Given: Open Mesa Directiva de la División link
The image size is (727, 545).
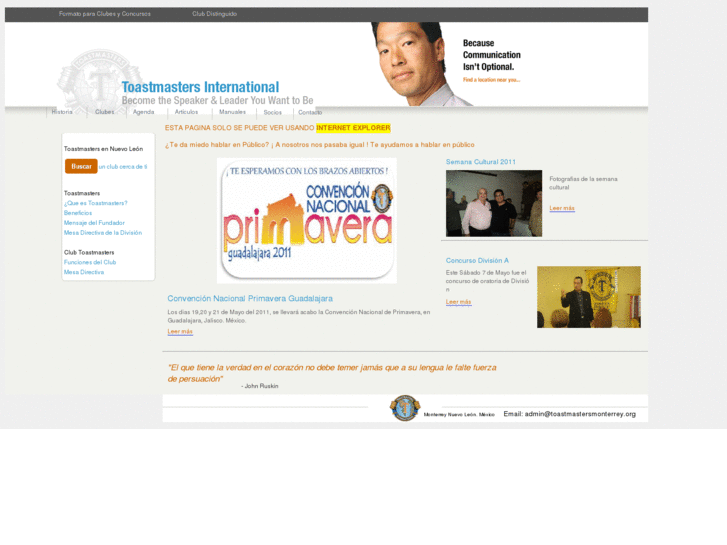Looking at the screenshot, I should [x=103, y=232].
